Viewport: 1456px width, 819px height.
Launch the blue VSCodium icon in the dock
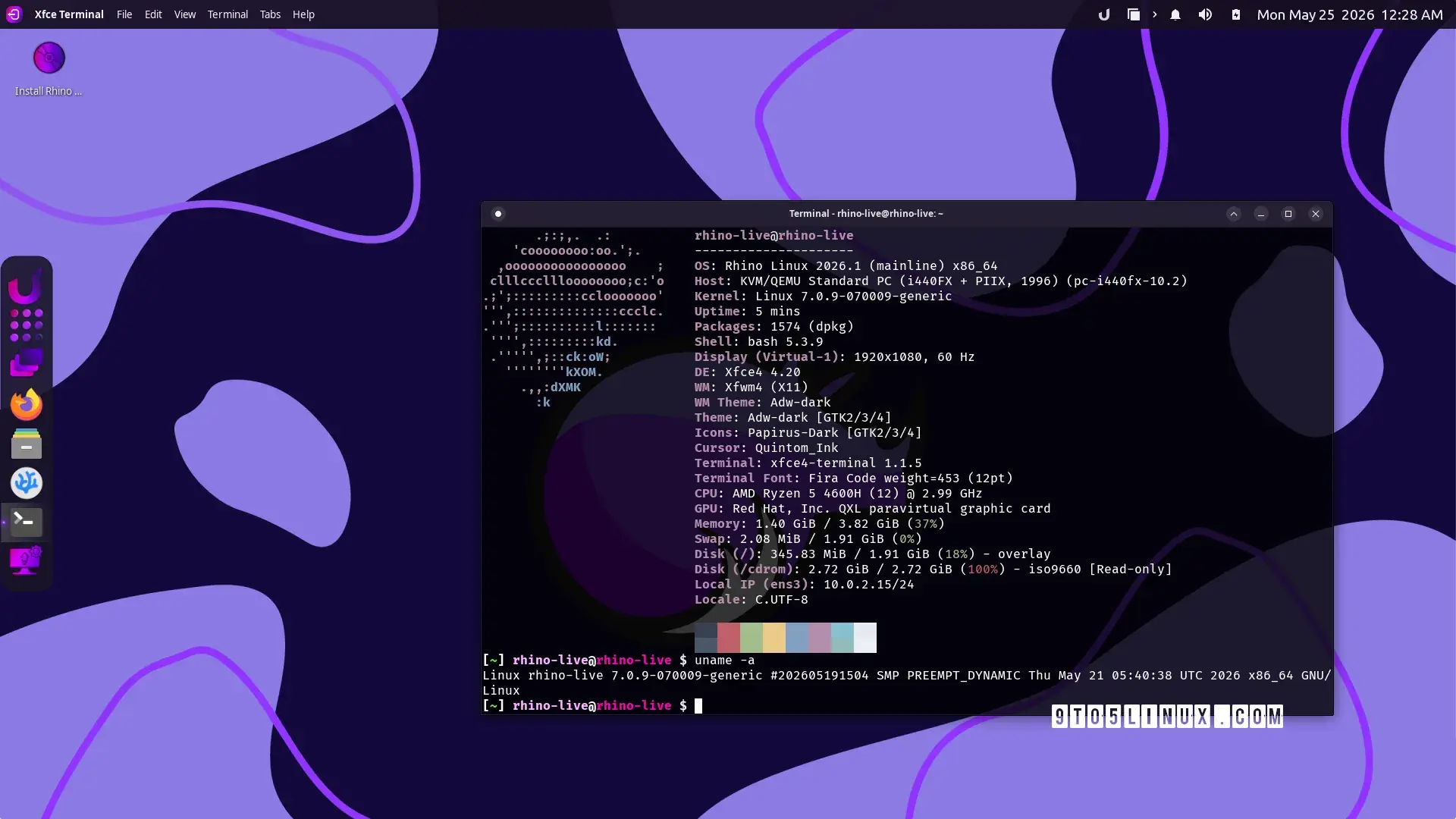(26, 483)
